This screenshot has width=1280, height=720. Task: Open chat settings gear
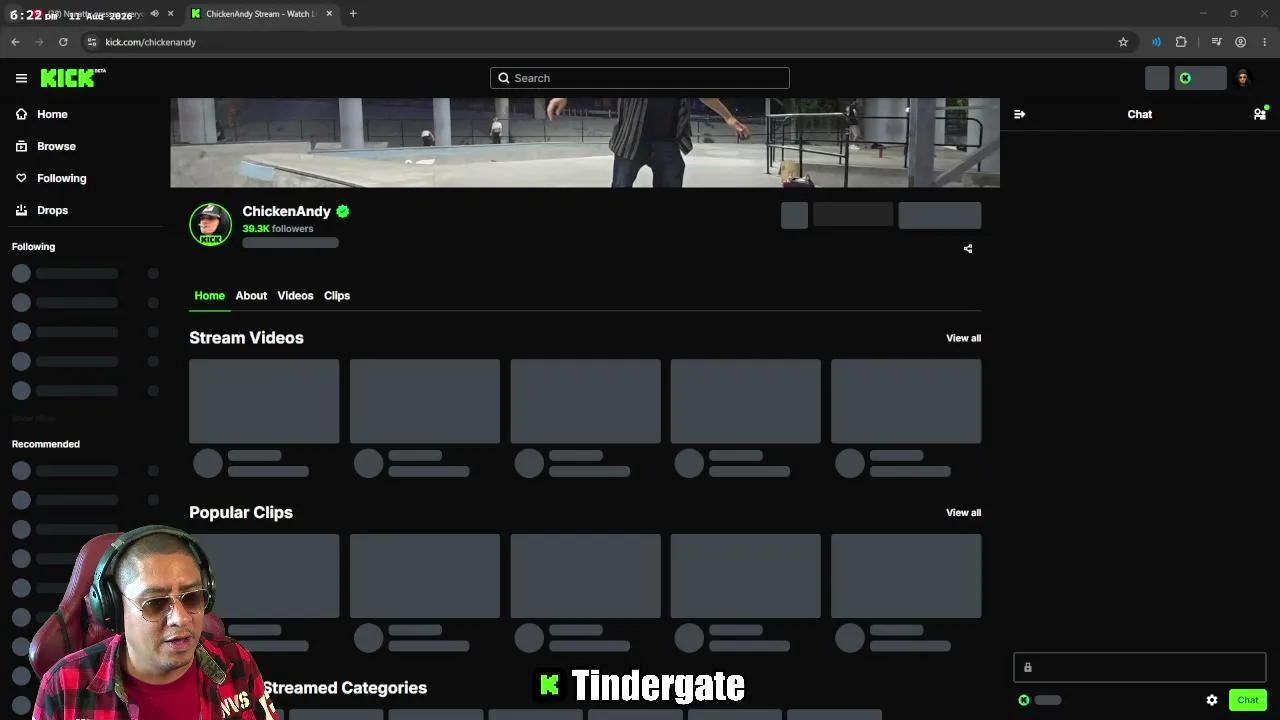pyautogui.click(x=1212, y=700)
